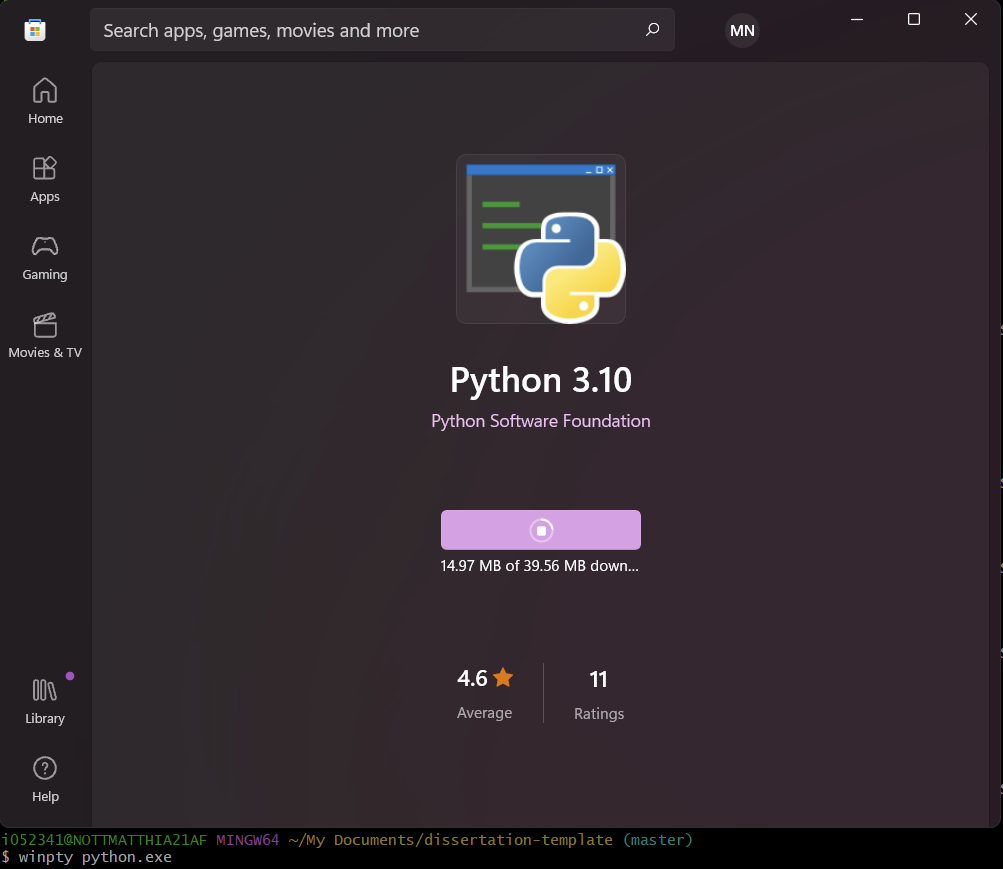1003x869 pixels.
Task: Click the search magnifier icon
Action: point(652,30)
